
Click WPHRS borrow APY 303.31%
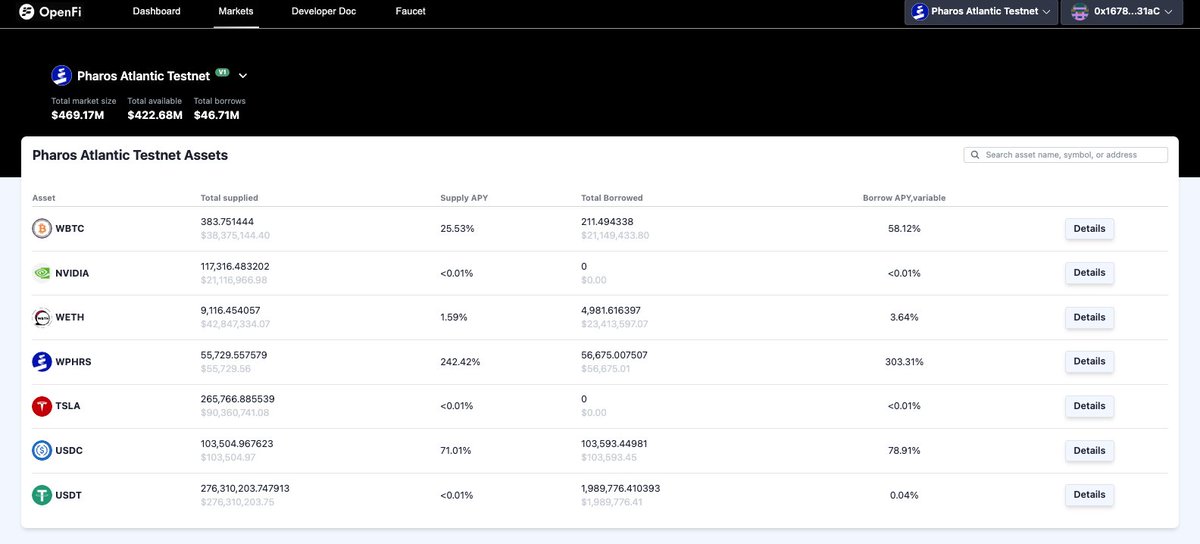904,362
